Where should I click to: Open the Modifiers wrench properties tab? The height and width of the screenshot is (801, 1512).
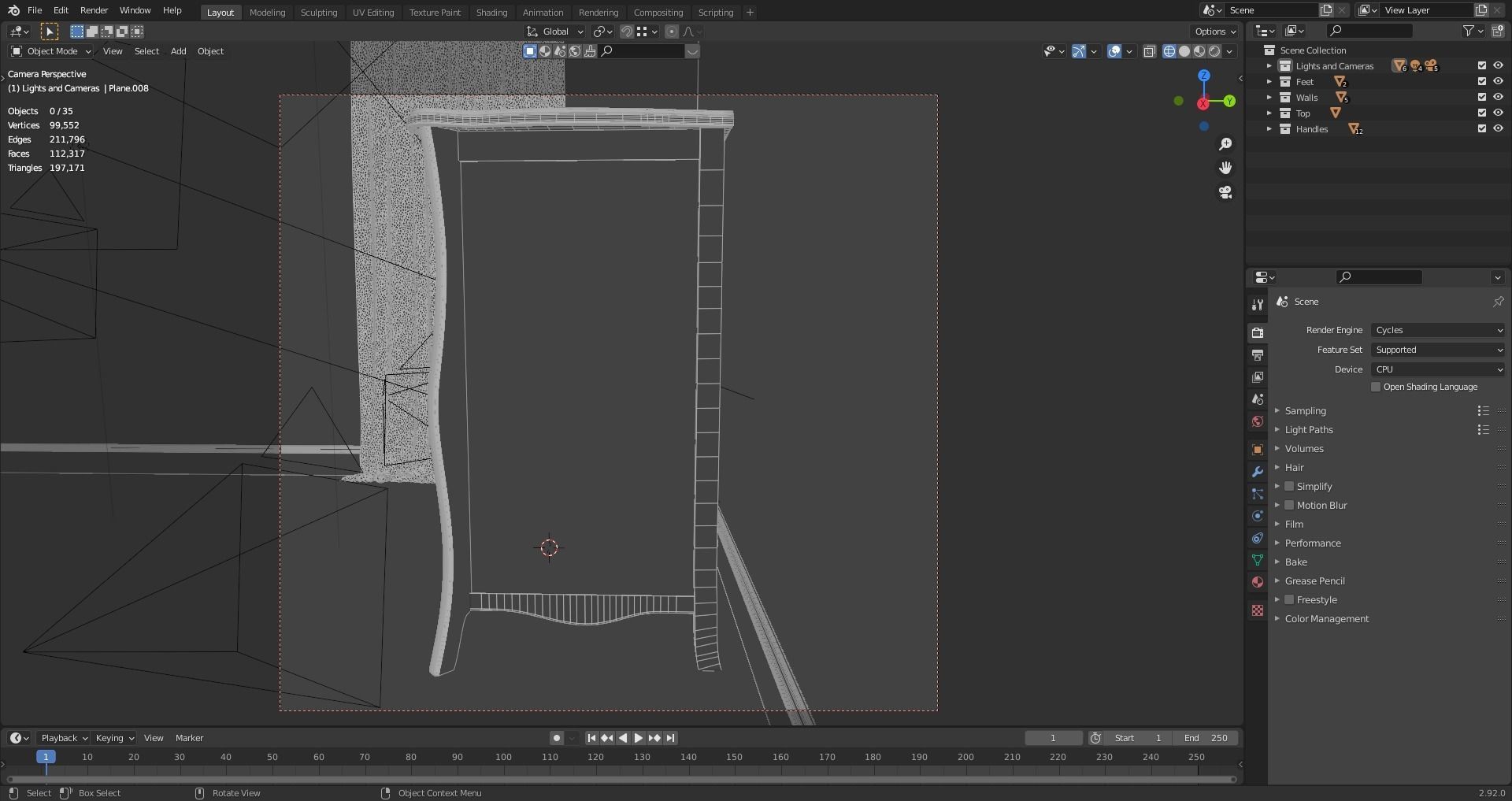pos(1258,472)
